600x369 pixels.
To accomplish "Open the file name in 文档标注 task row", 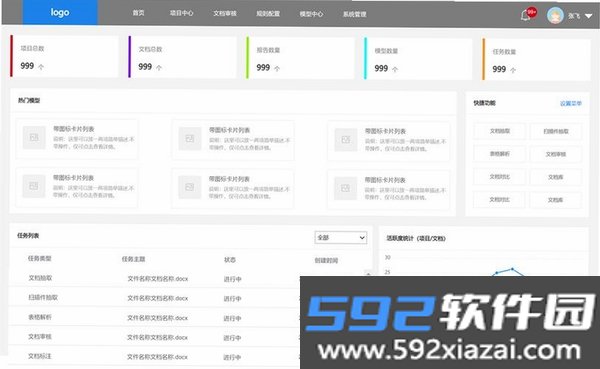I will tap(157, 357).
